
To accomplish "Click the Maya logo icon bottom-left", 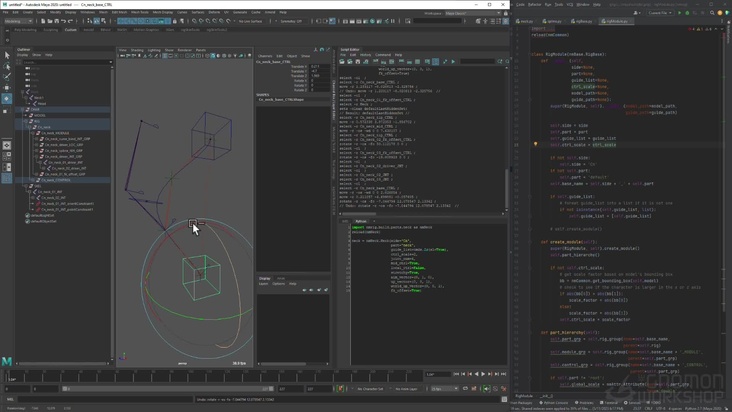I will 7,361.
